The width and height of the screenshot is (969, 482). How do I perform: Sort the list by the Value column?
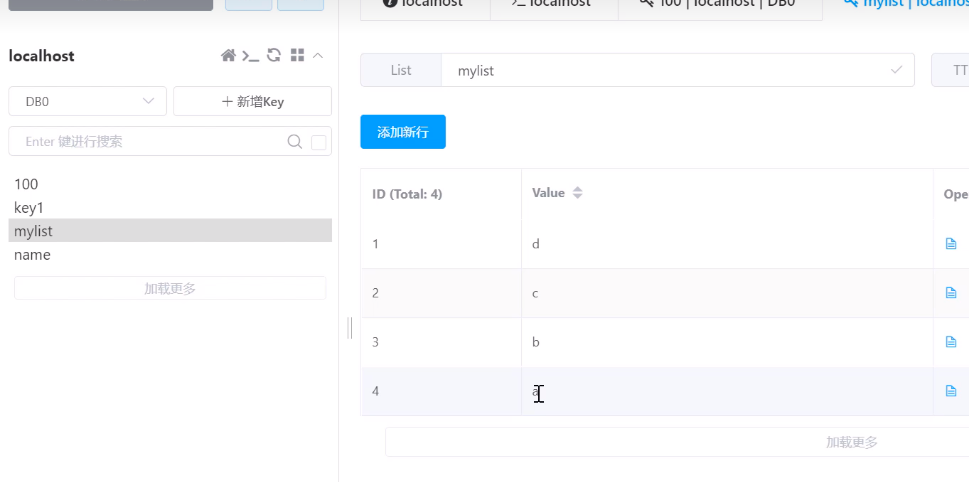coord(577,193)
